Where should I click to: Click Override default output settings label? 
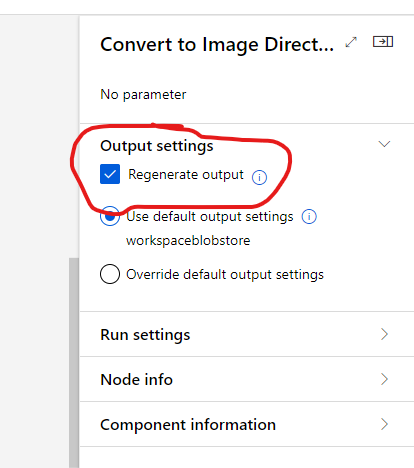(x=225, y=275)
